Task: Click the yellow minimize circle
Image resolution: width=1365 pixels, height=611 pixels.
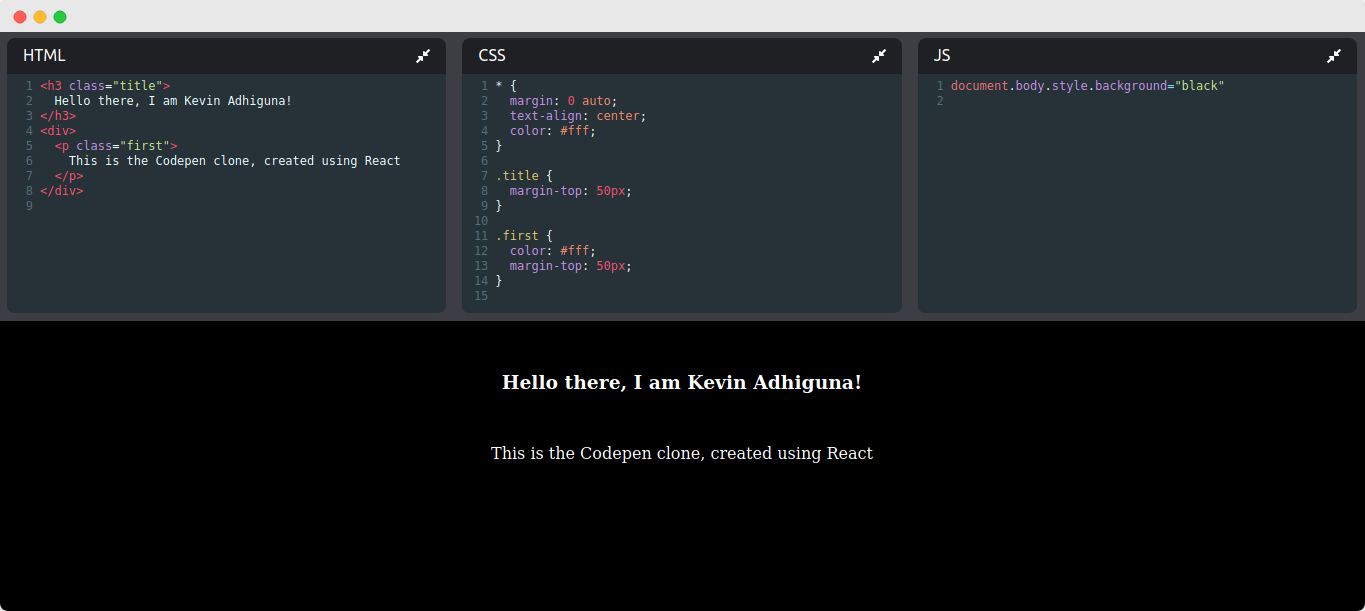Action: point(39,16)
